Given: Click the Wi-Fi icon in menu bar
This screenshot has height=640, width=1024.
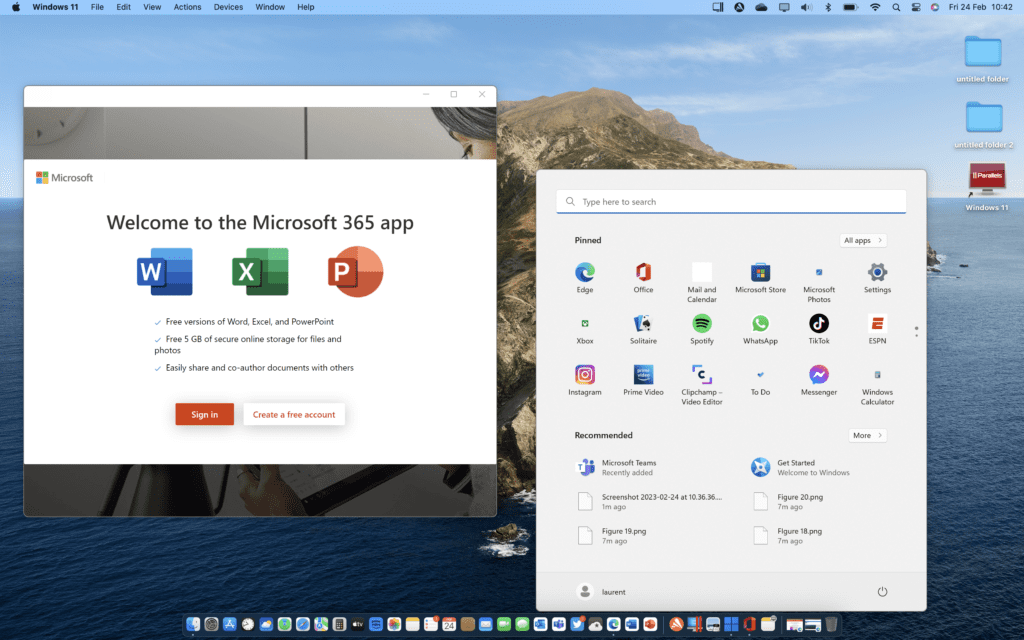Looking at the screenshot, I should click(x=875, y=7).
